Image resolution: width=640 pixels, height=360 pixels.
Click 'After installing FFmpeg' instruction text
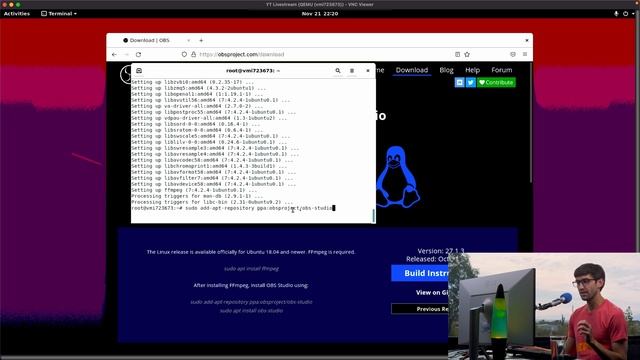[x=251, y=285]
